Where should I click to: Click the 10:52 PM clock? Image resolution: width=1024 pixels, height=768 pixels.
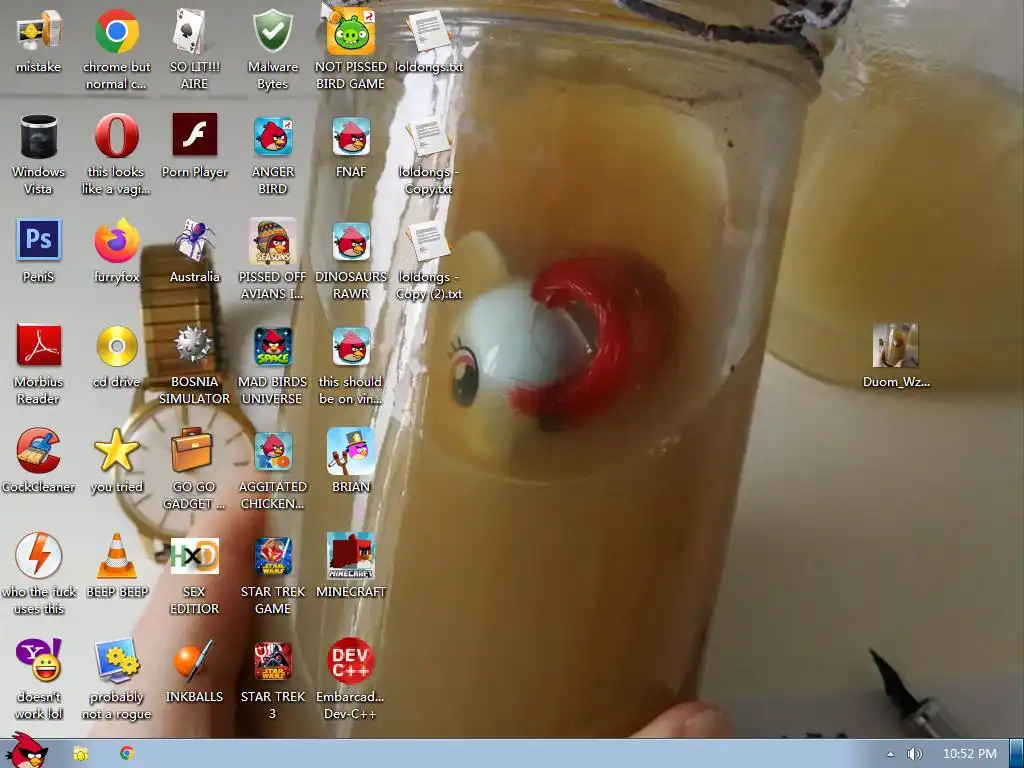pos(970,754)
